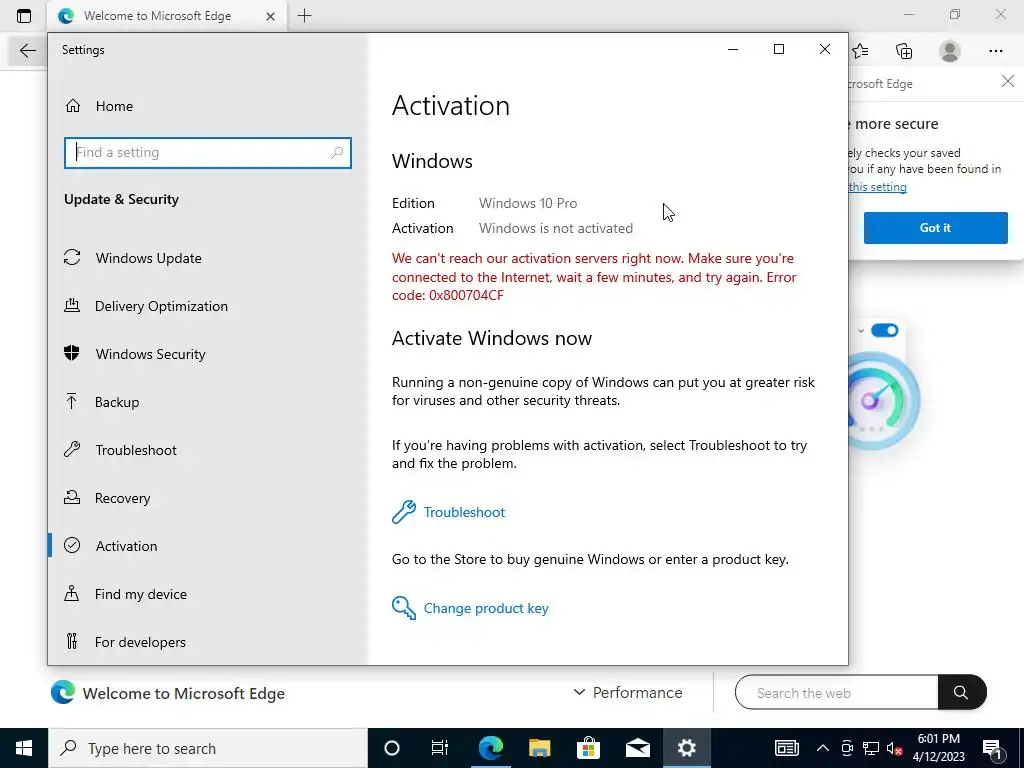Click the Activation checkmark sidebar icon
The image size is (1024, 768).
point(72,545)
